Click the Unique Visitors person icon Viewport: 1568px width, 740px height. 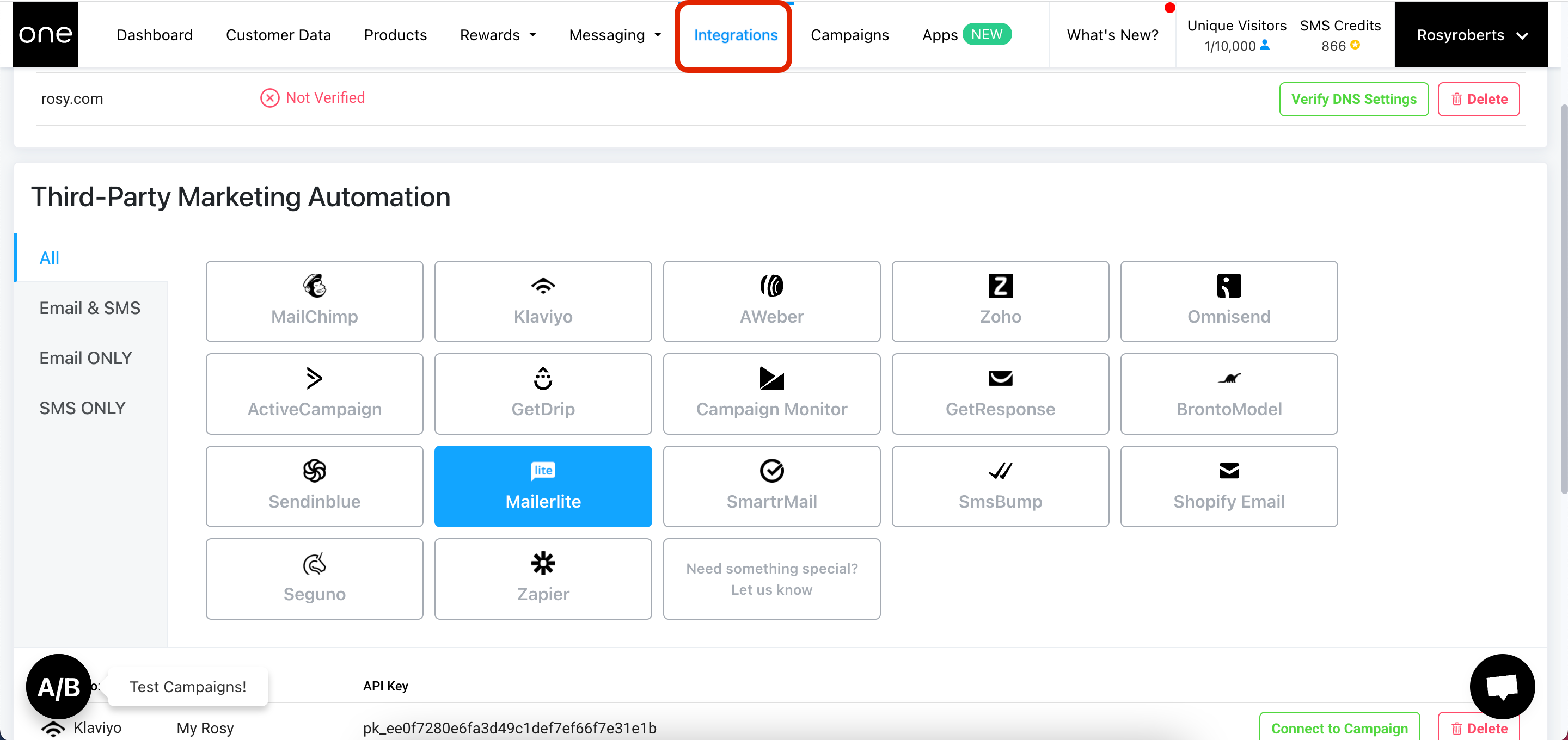(1265, 45)
